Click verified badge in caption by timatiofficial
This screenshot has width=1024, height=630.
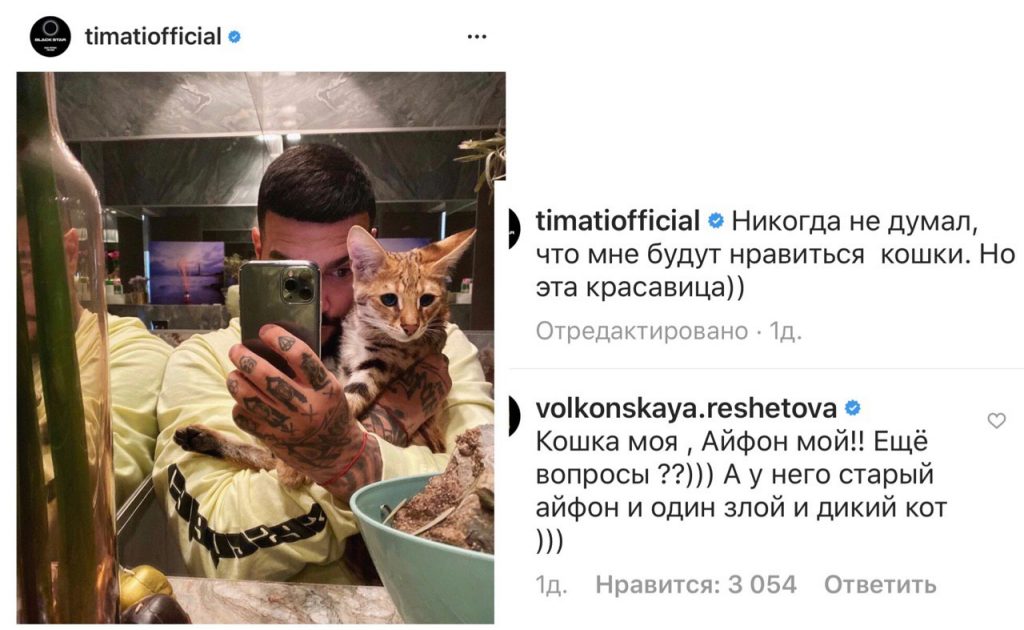[716, 221]
